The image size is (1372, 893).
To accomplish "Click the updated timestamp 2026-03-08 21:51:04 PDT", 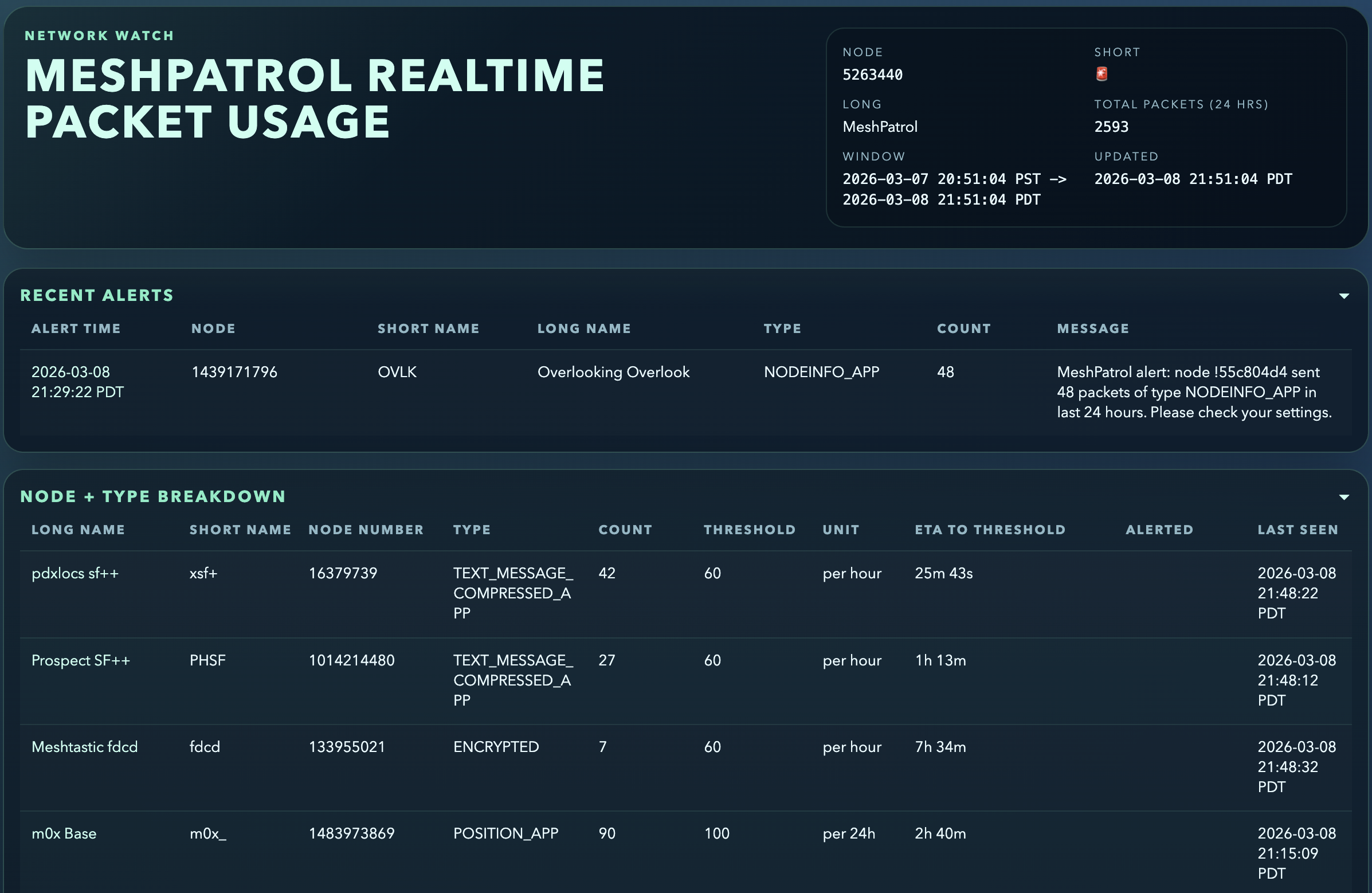I will (x=1193, y=179).
